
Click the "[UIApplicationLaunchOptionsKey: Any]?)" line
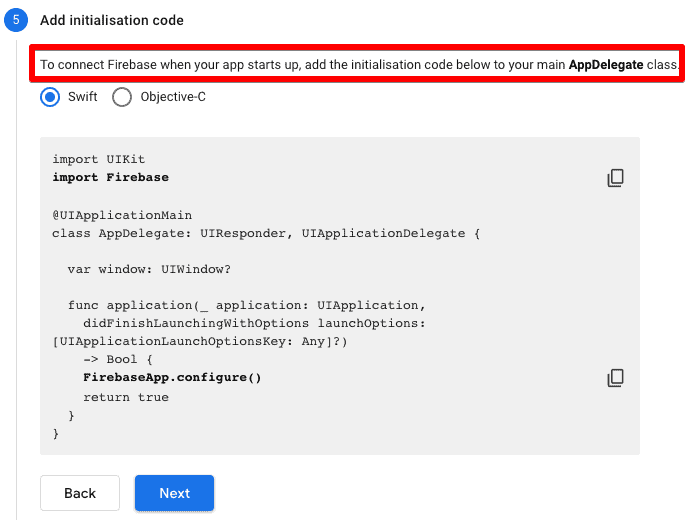click(200, 341)
